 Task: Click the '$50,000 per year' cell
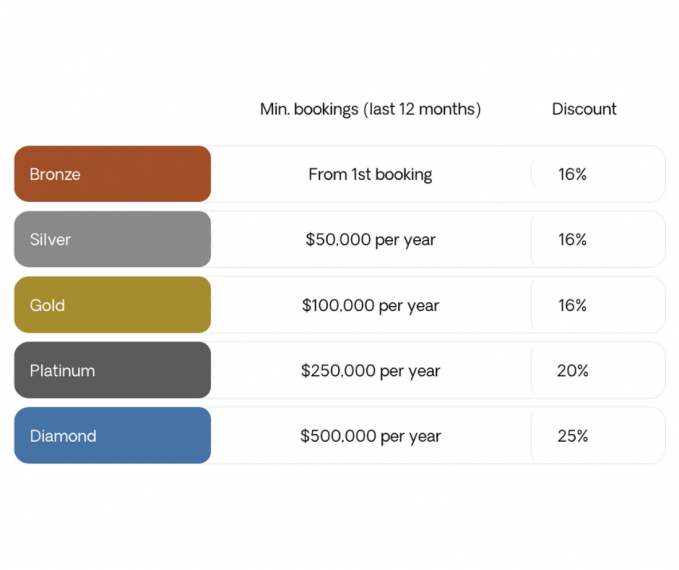pos(370,240)
